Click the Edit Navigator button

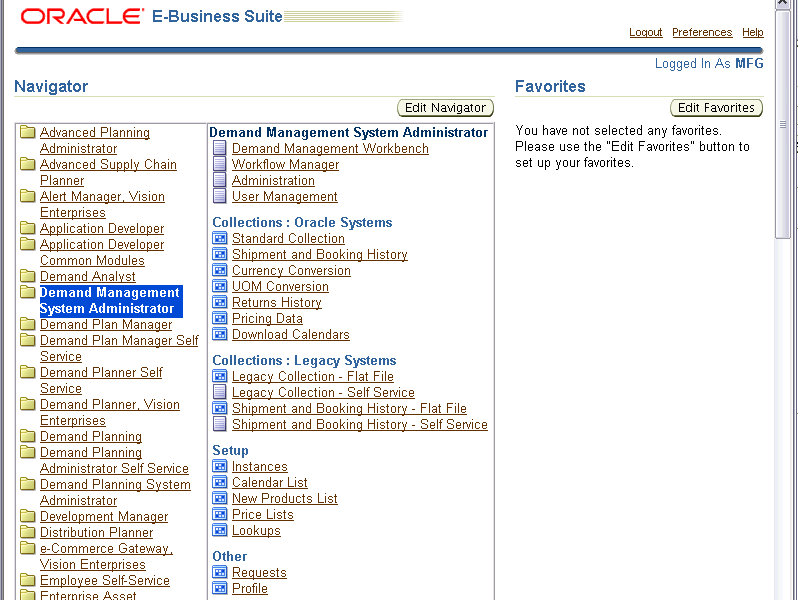pyautogui.click(x=445, y=108)
